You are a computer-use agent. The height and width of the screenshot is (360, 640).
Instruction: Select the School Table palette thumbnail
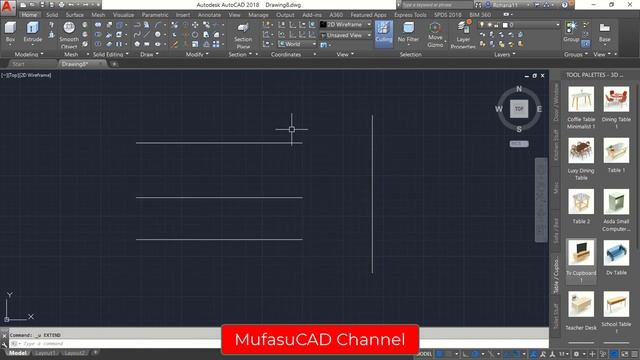pos(616,304)
